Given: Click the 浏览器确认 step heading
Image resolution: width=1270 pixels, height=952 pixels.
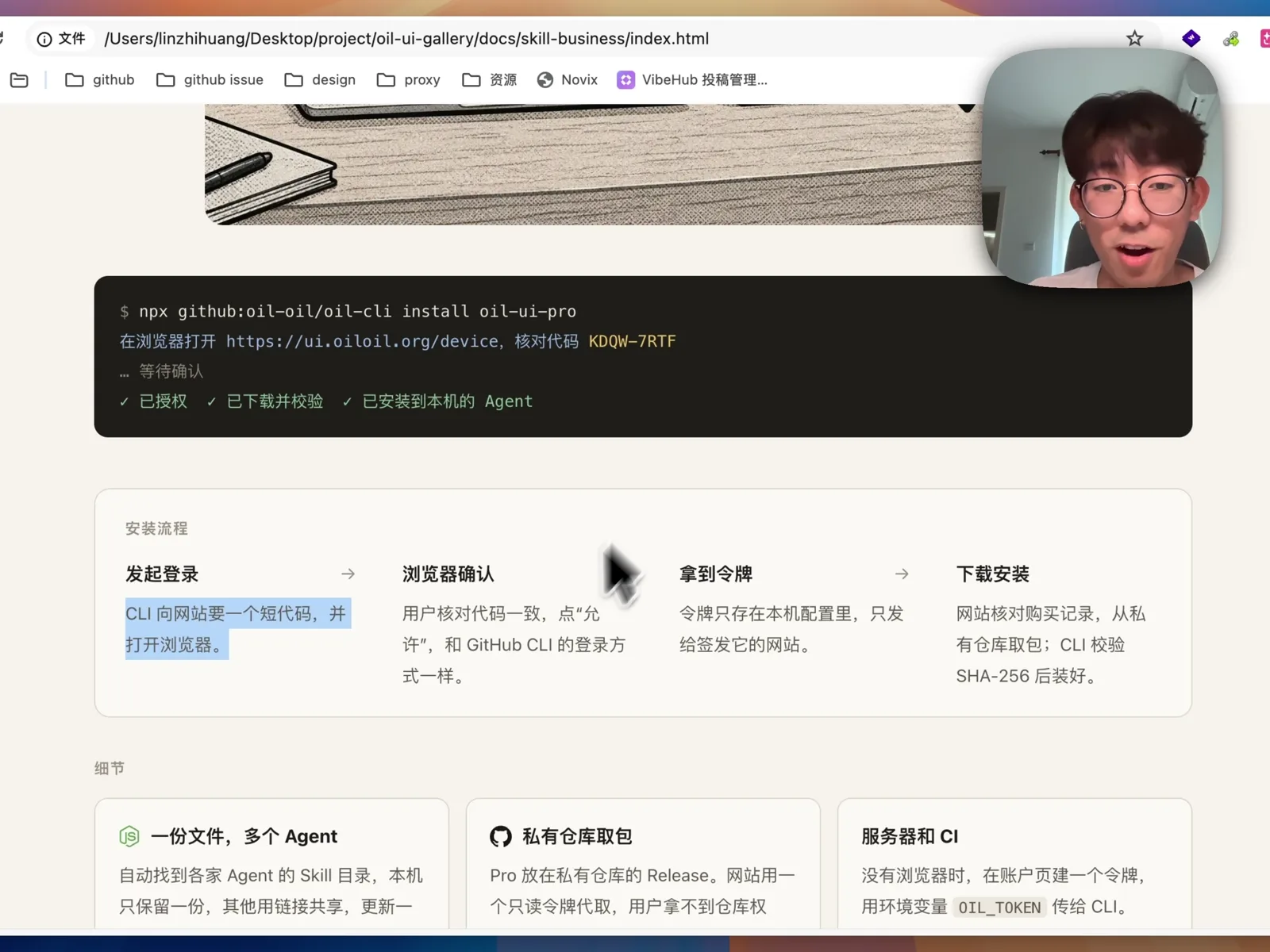Looking at the screenshot, I should (448, 574).
